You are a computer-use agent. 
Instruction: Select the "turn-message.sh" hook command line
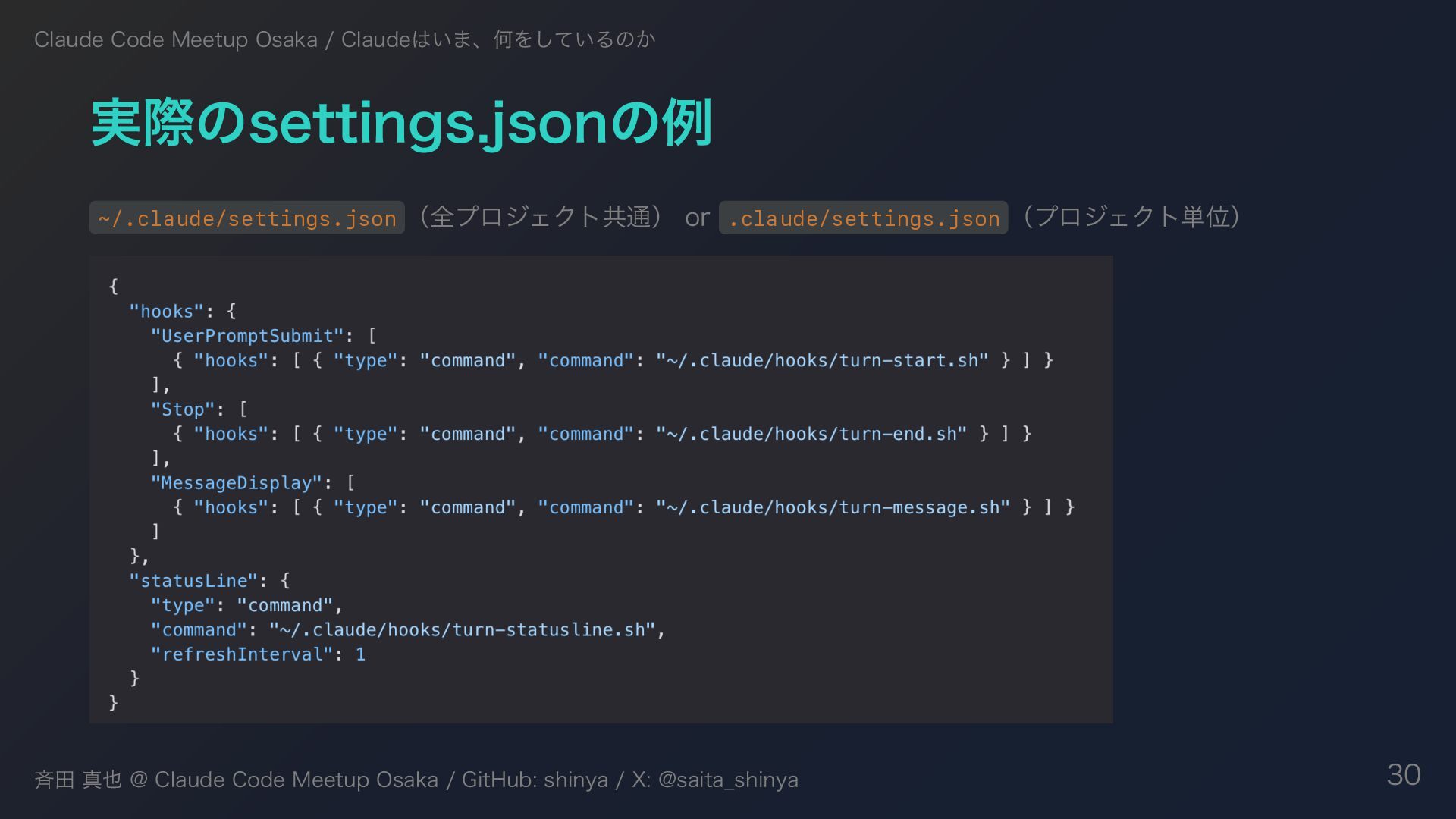click(623, 507)
